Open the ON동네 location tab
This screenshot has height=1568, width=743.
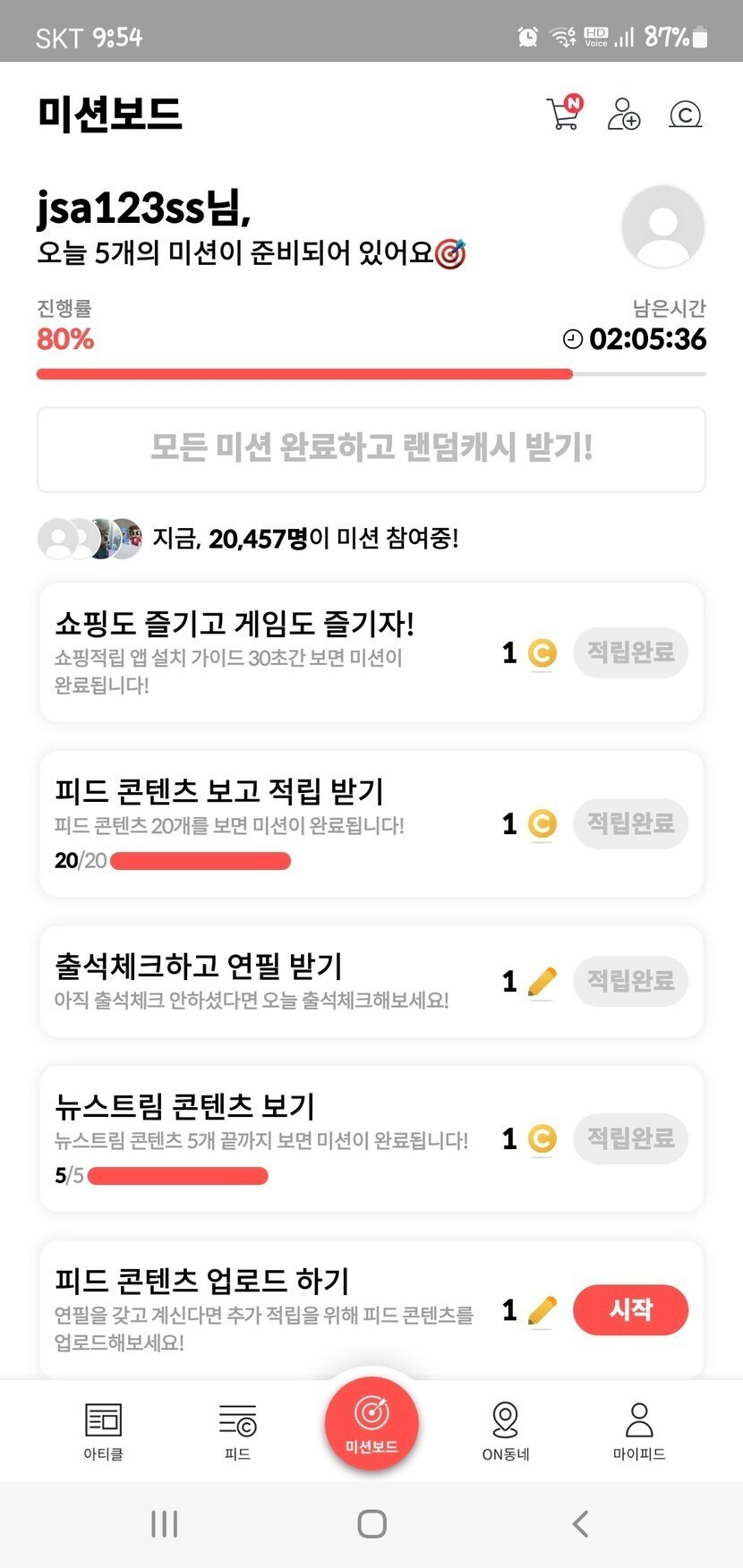506,1430
